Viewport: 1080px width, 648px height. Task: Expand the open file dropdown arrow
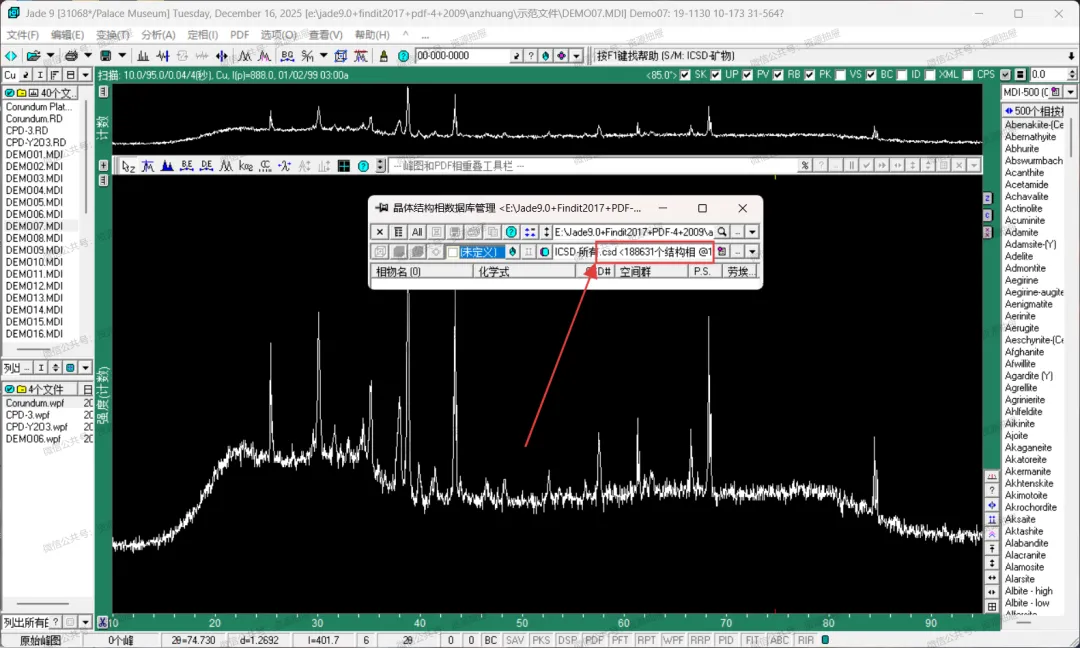(50, 56)
